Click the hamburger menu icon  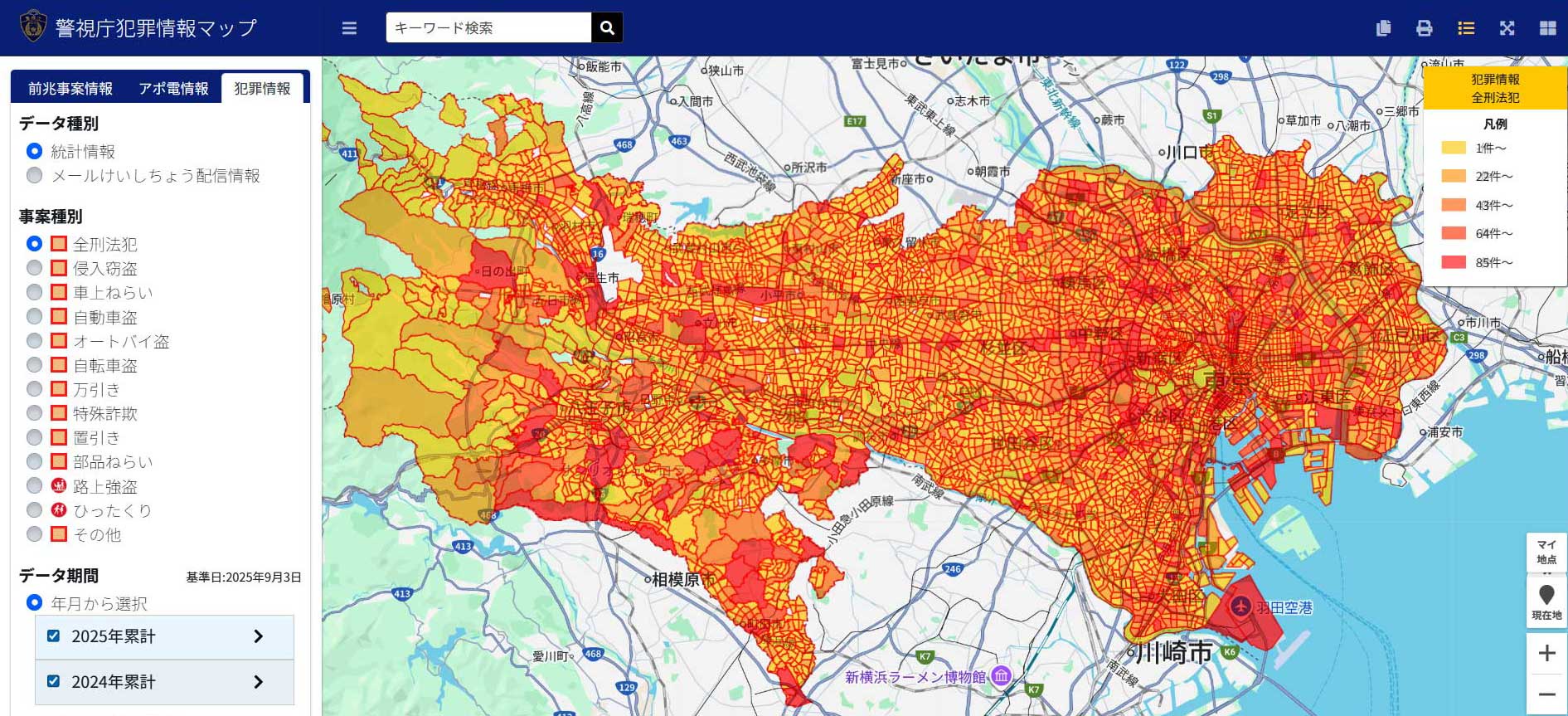(x=349, y=28)
